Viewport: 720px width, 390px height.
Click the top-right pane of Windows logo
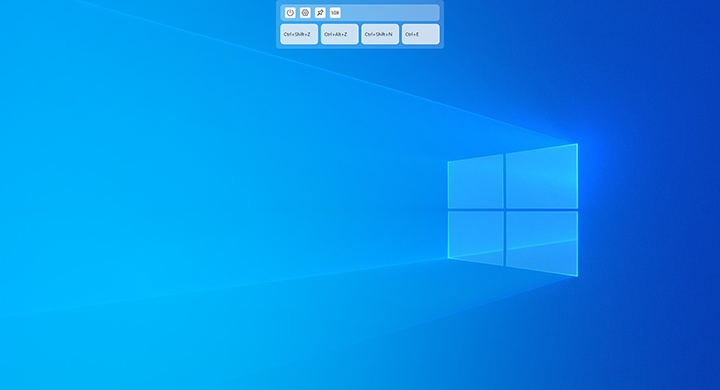coord(541,176)
